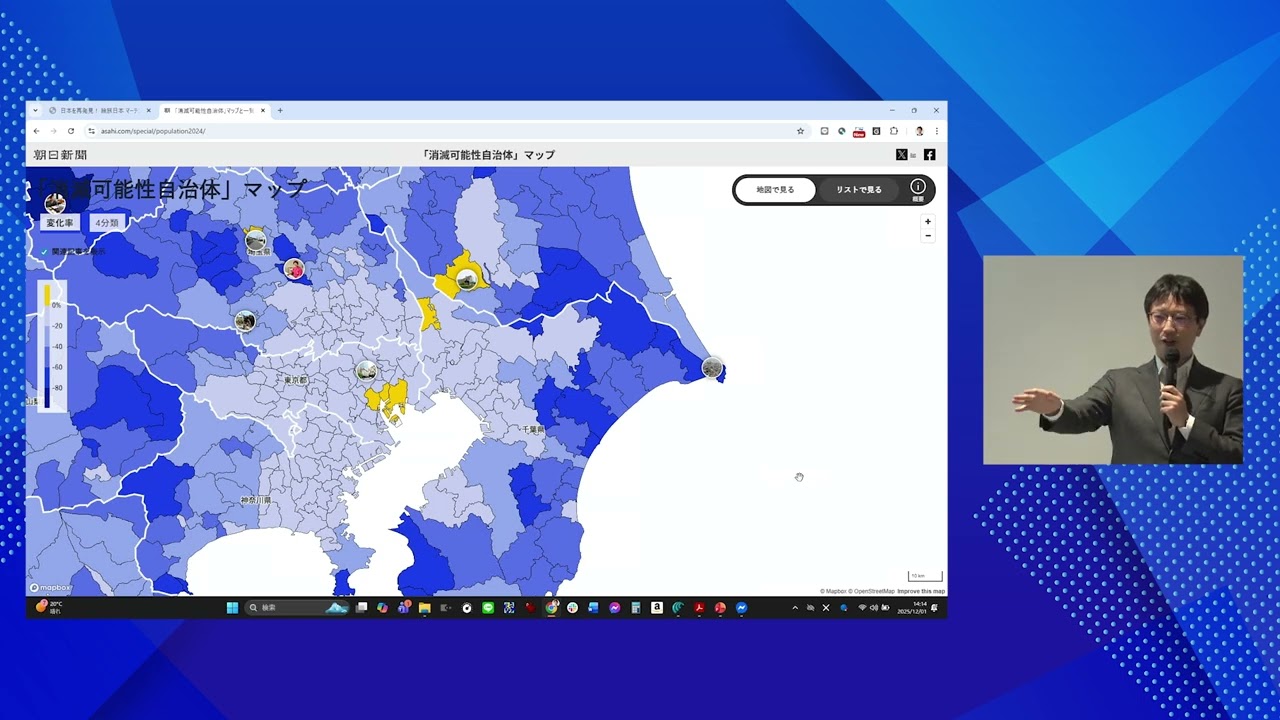Switch to Chrome on the taskbar
Image resolution: width=1280 pixels, height=720 pixels.
click(x=551, y=607)
